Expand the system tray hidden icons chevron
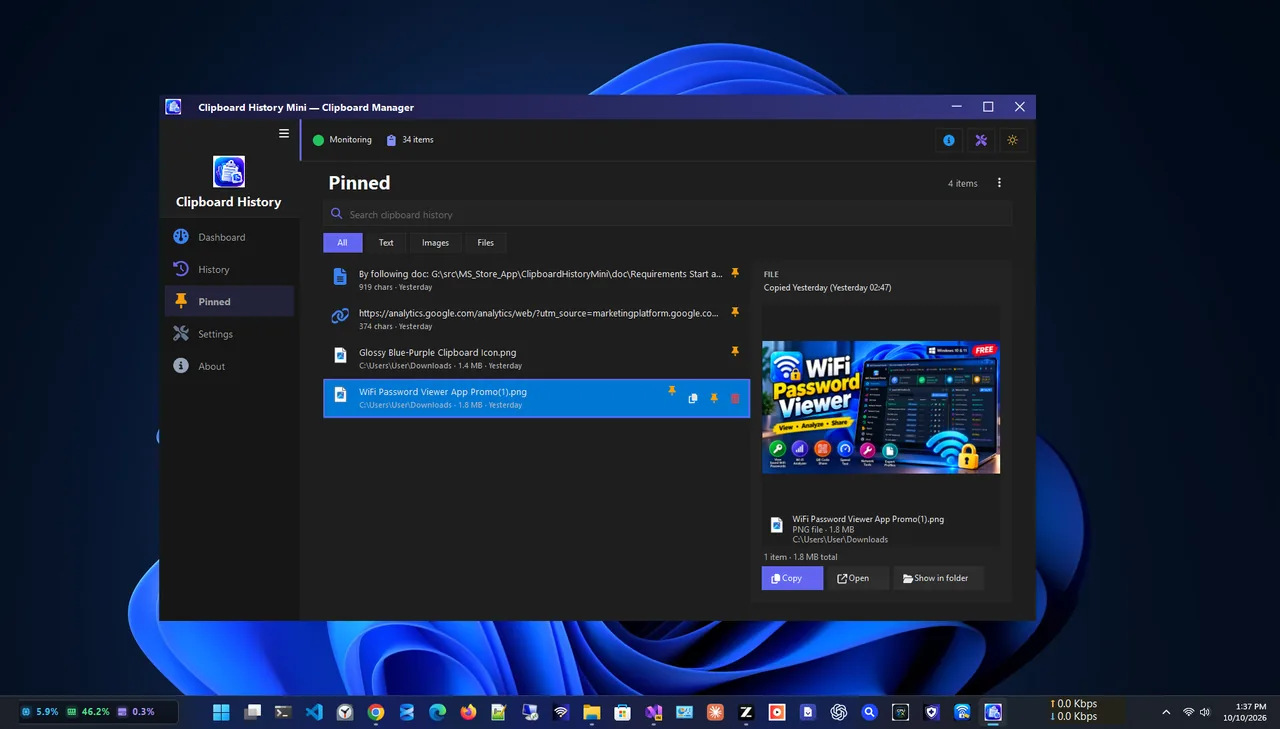Viewport: 1280px width, 729px height. pyautogui.click(x=1166, y=712)
